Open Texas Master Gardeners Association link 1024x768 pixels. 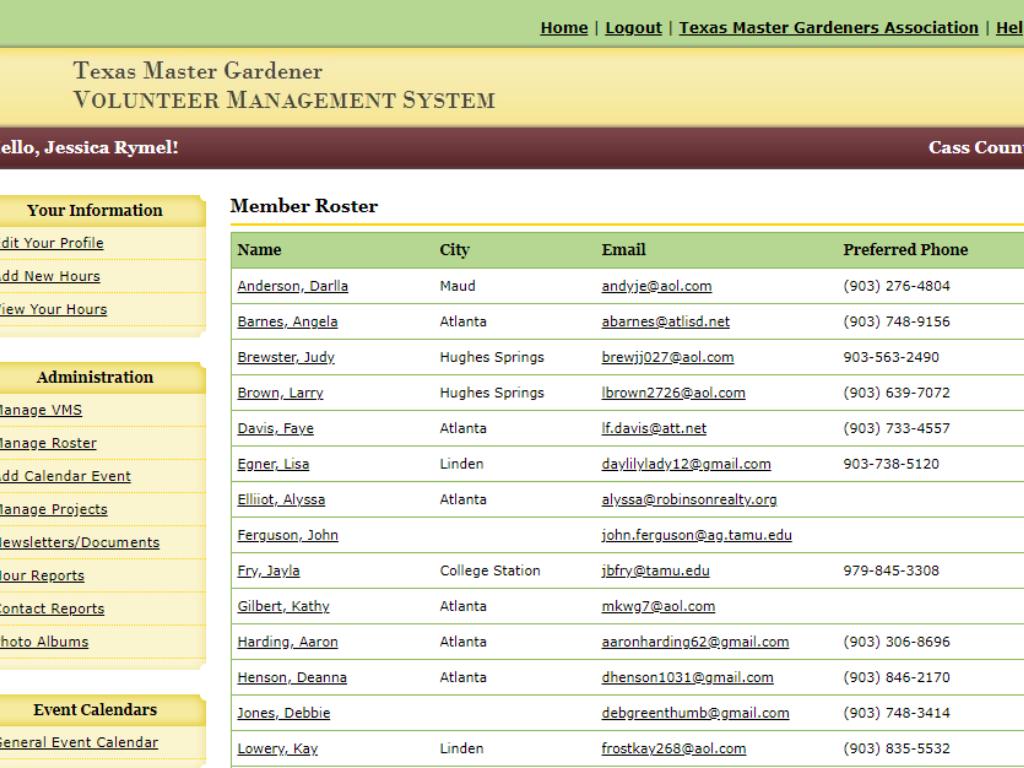828,28
